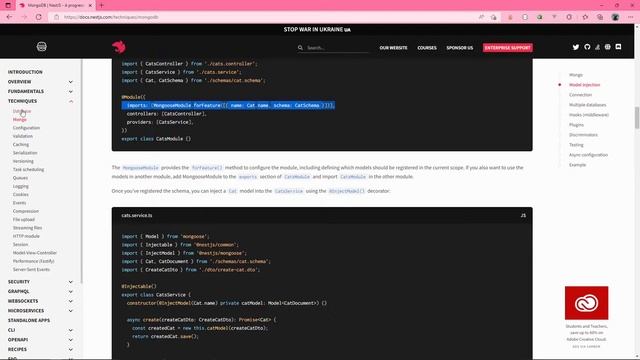Open the NestJS Twitter icon link

click(x=576, y=47)
